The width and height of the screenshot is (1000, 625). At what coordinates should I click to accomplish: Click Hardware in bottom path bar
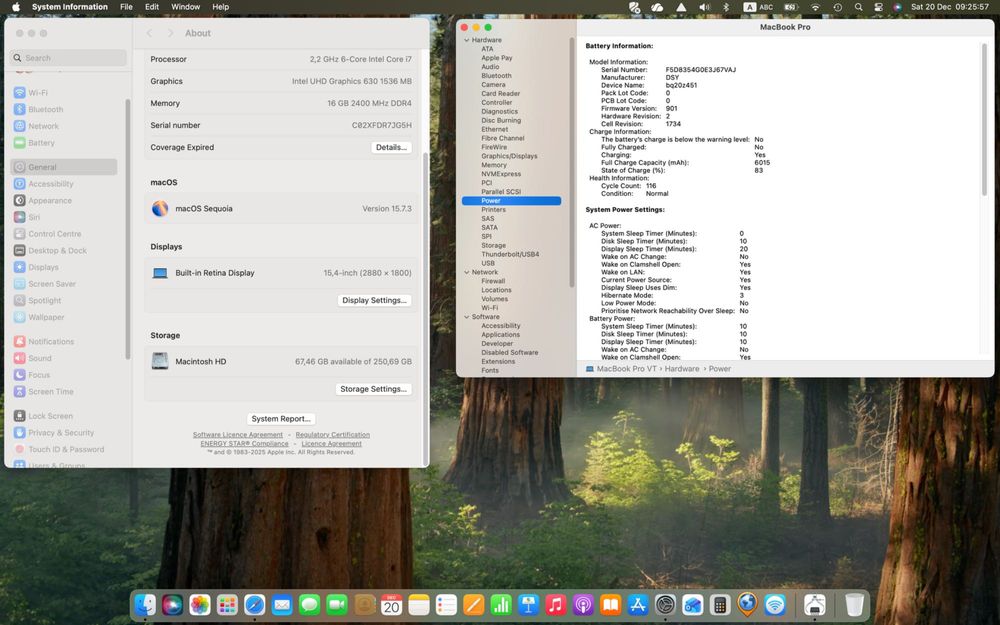682,369
